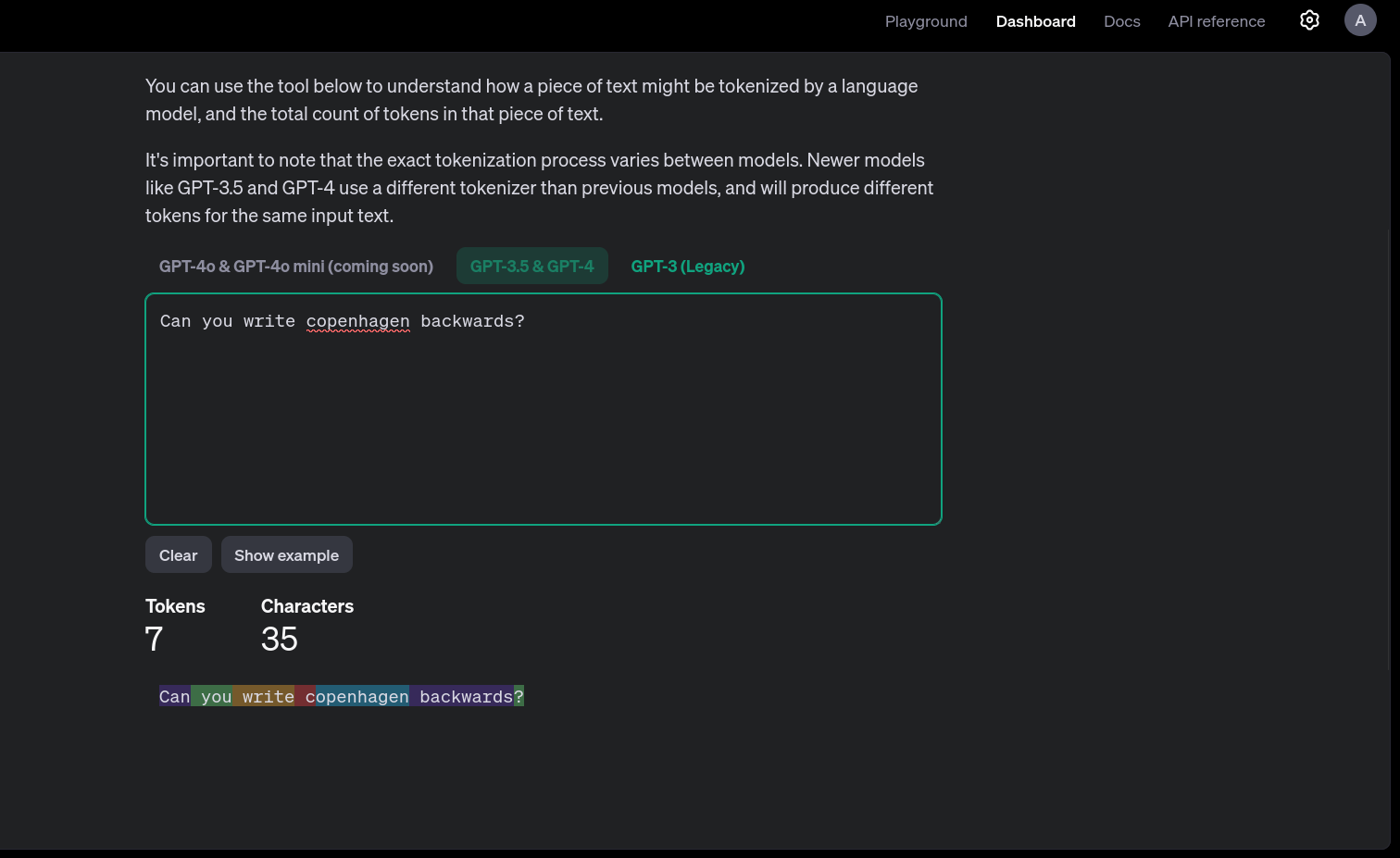This screenshot has height=858, width=1400.
Task: Click the highlighted '?' token
Action: click(519, 696)
